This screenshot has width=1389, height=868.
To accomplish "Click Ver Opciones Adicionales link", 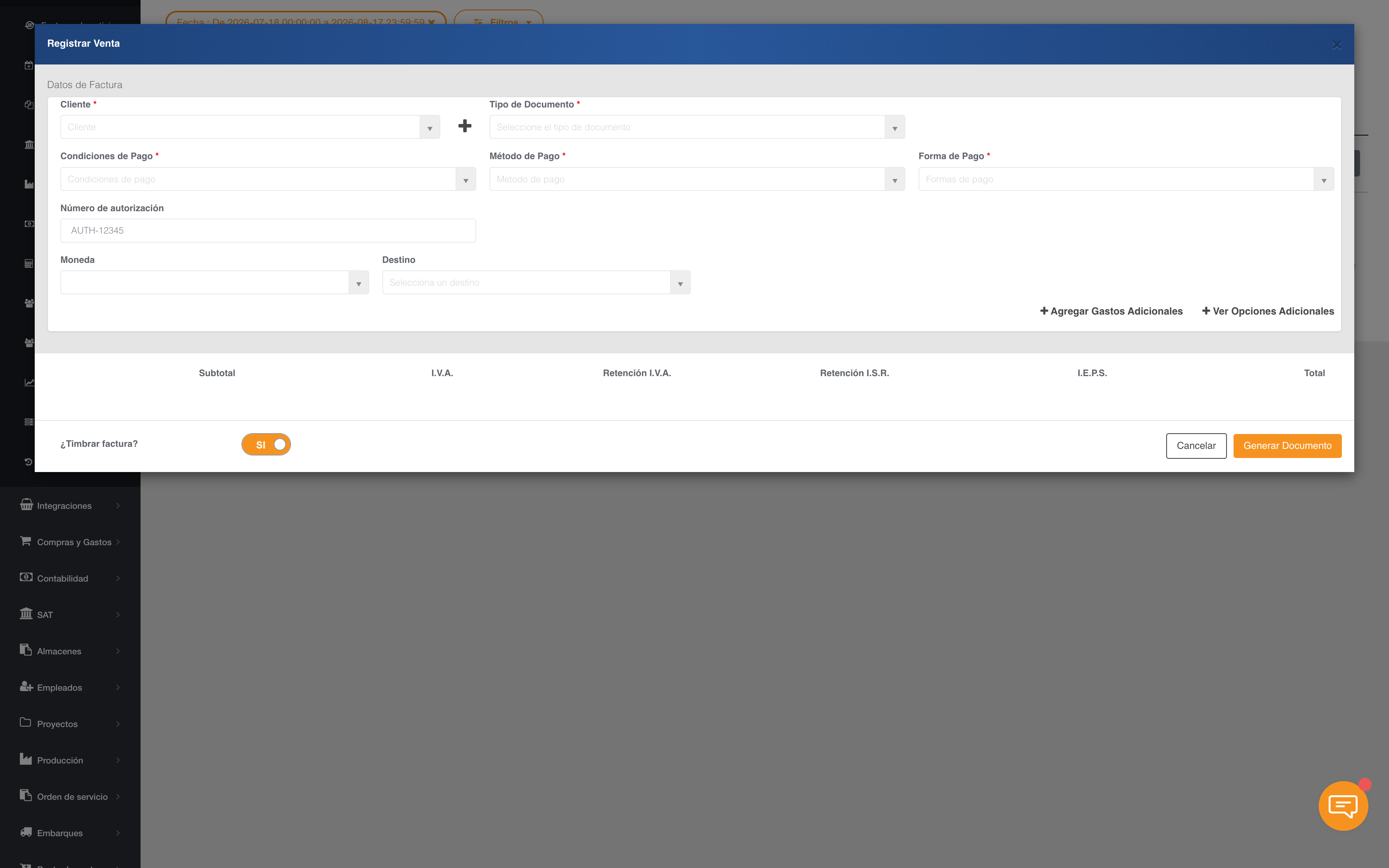I will (x=1268, y=311).
